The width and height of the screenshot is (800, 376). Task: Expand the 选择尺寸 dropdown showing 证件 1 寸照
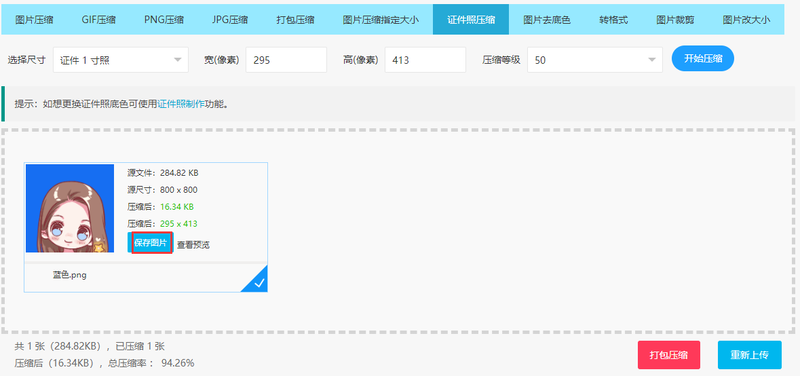121,60
